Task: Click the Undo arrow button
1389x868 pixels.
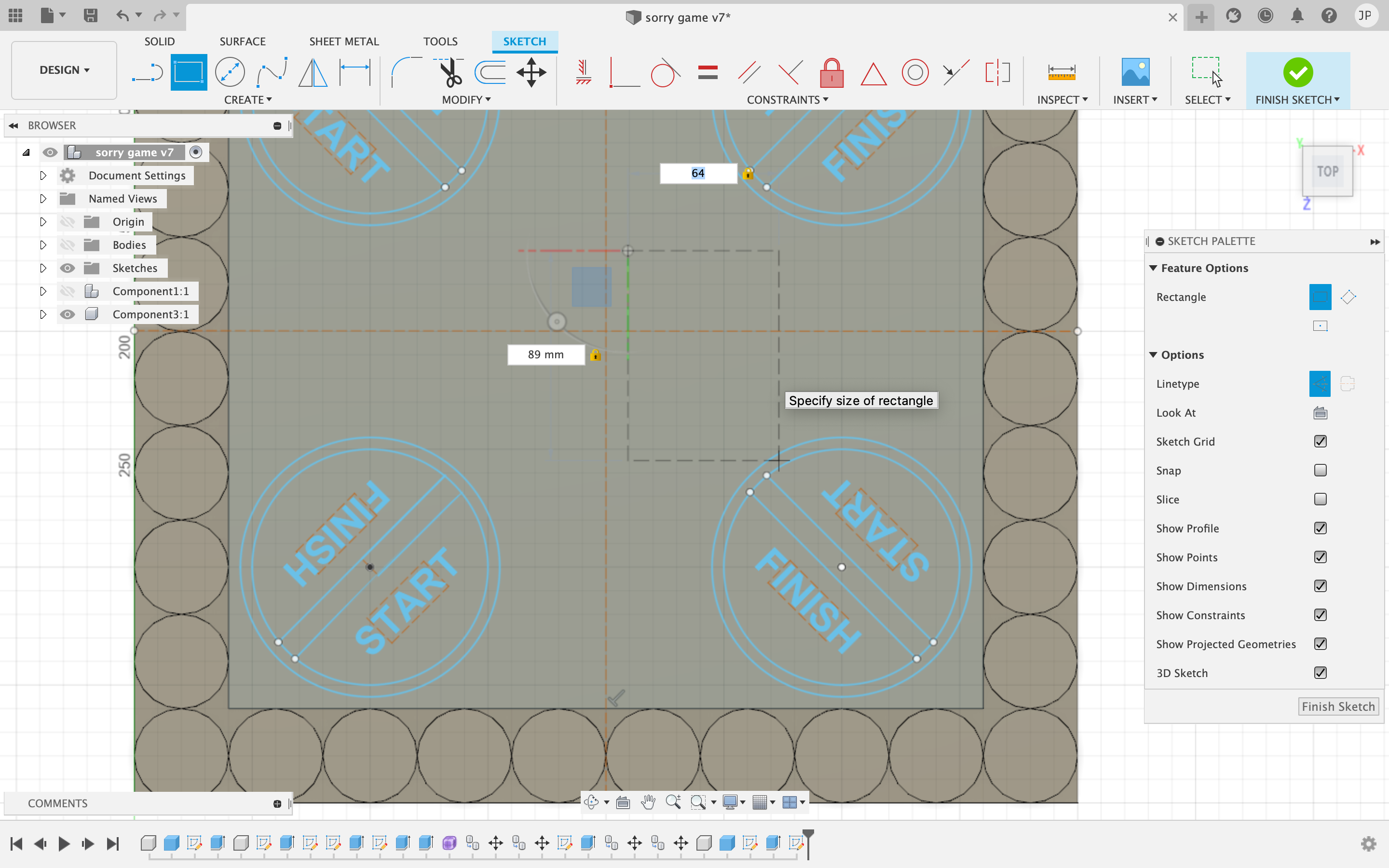Action: [x=122, y=15]
